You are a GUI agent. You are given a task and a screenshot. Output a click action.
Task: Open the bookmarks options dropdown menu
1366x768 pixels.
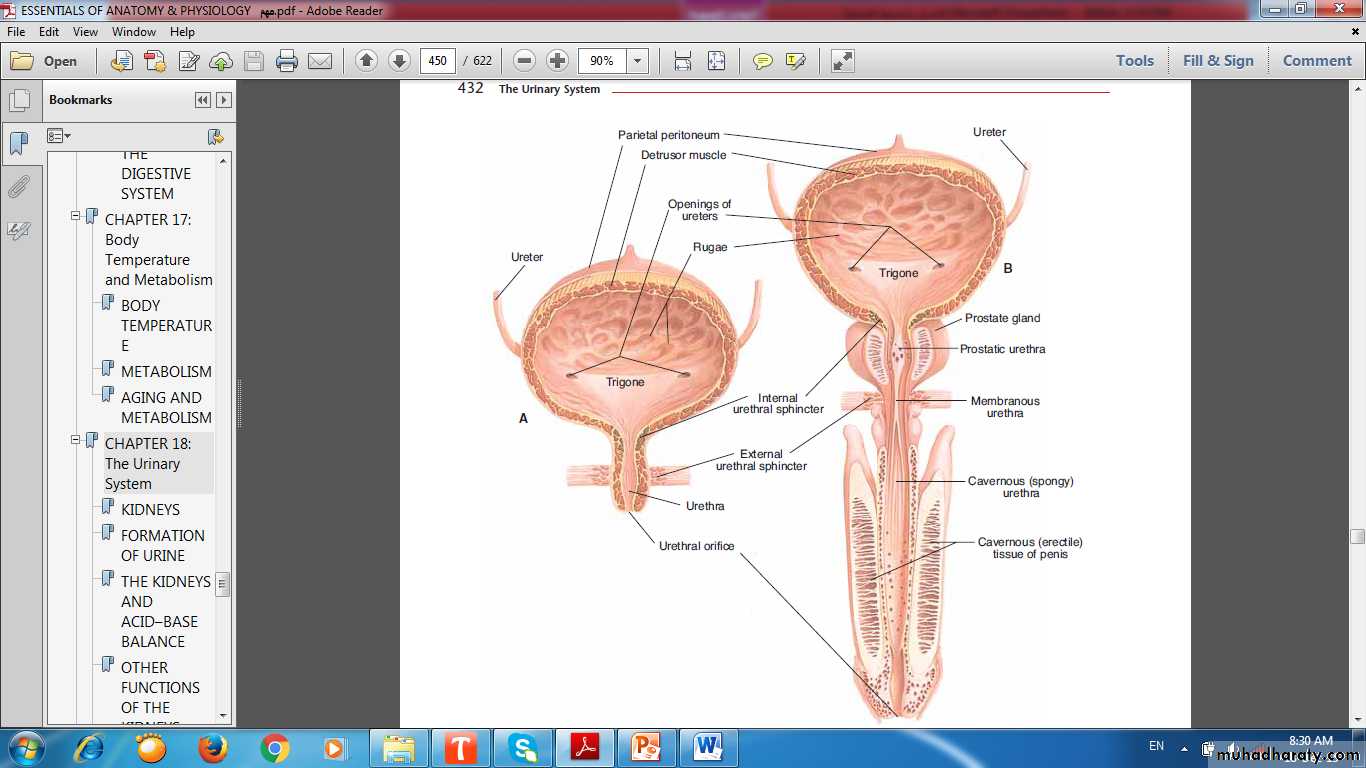click(x=60, y=136)
